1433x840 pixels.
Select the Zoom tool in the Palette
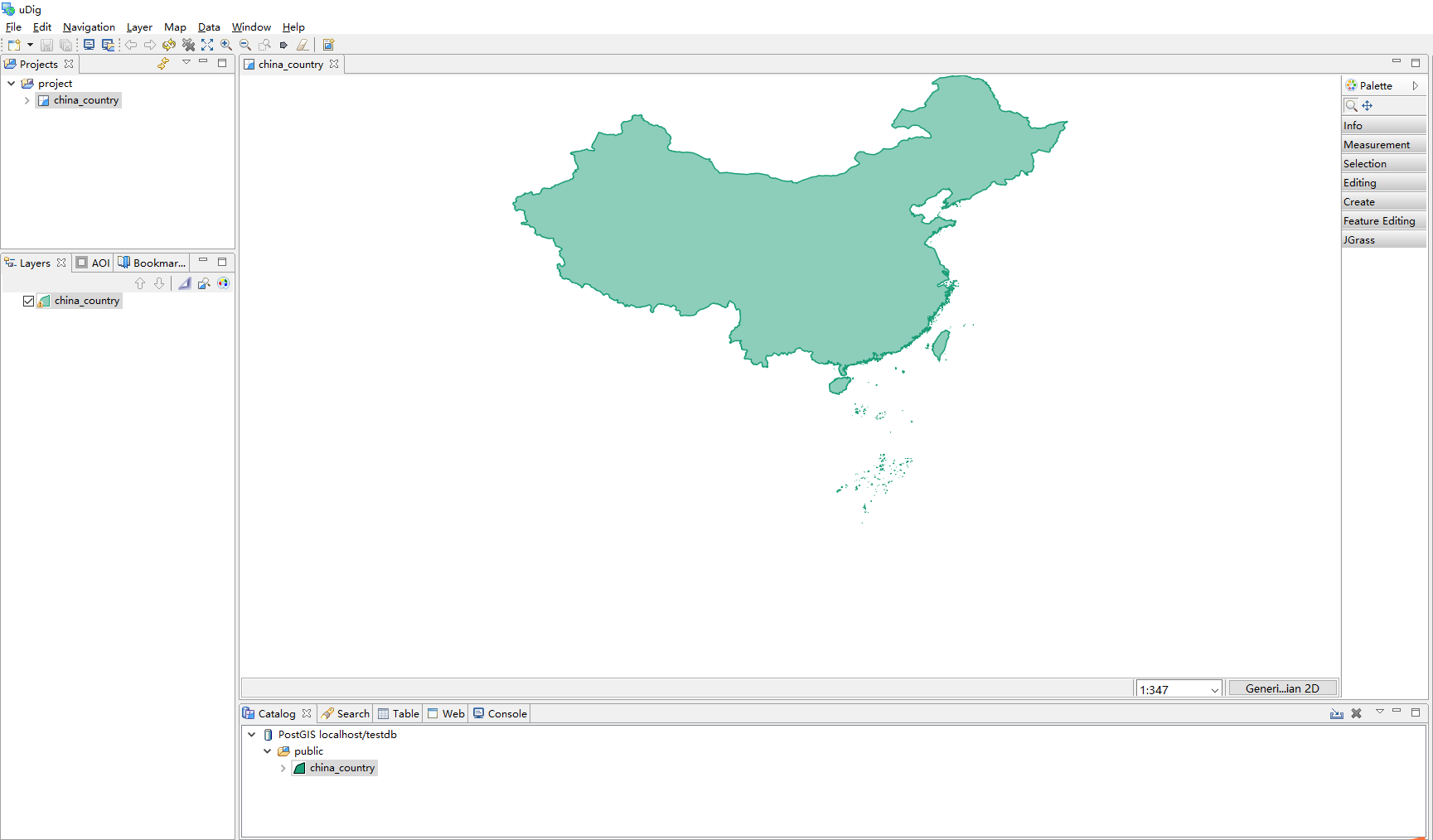point(1351,105)
